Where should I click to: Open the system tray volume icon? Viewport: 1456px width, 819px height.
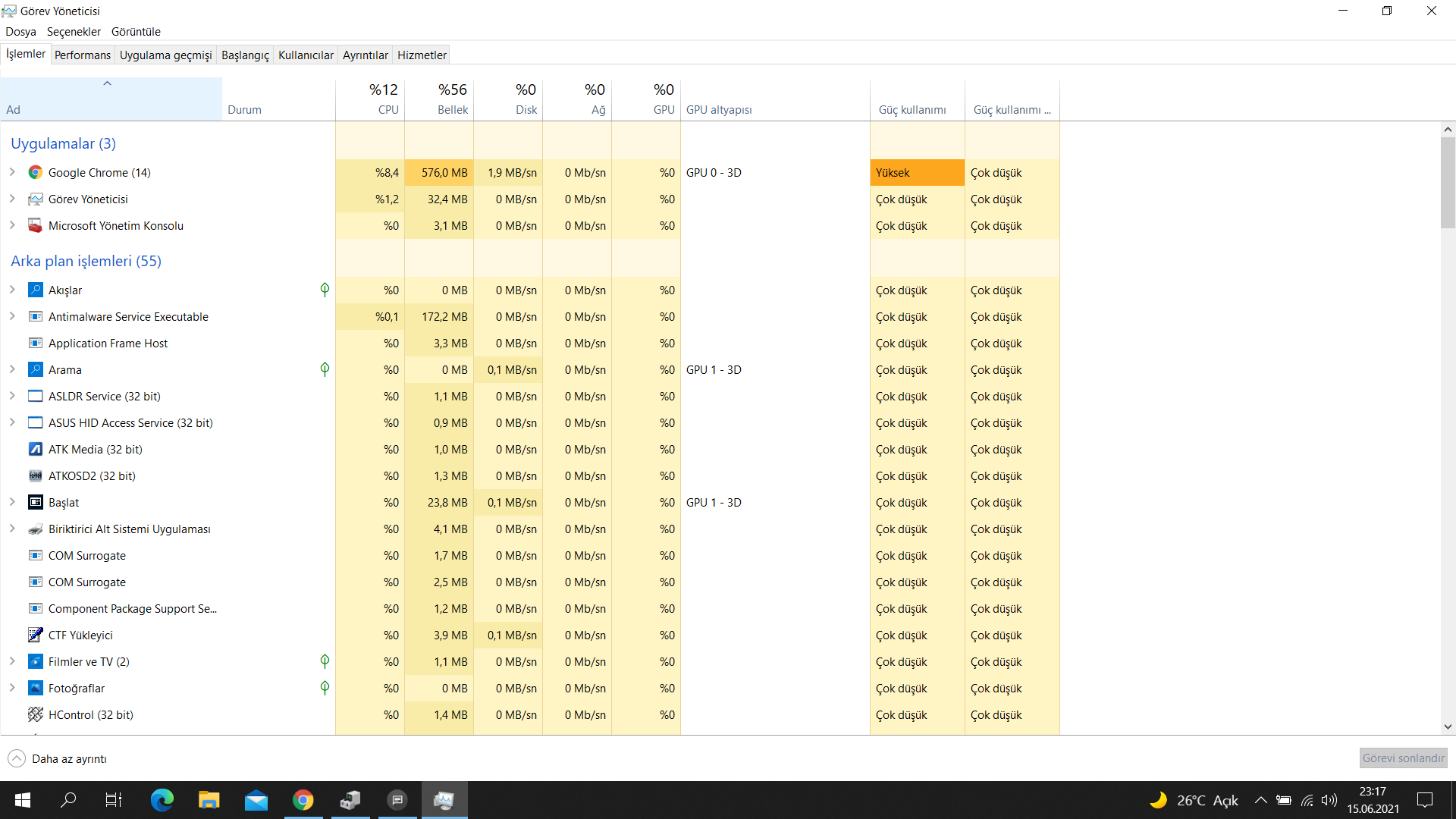coord(1329,800)
